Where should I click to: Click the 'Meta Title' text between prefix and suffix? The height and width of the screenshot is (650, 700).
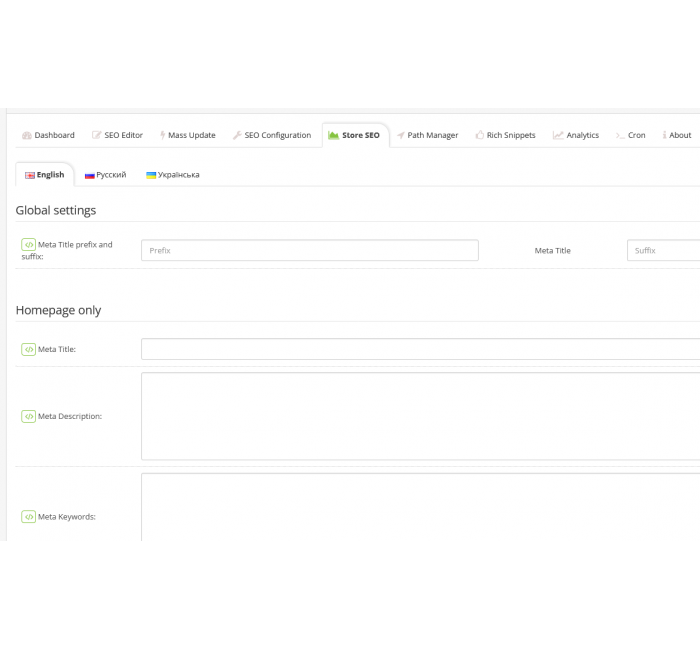click(553, 250)
